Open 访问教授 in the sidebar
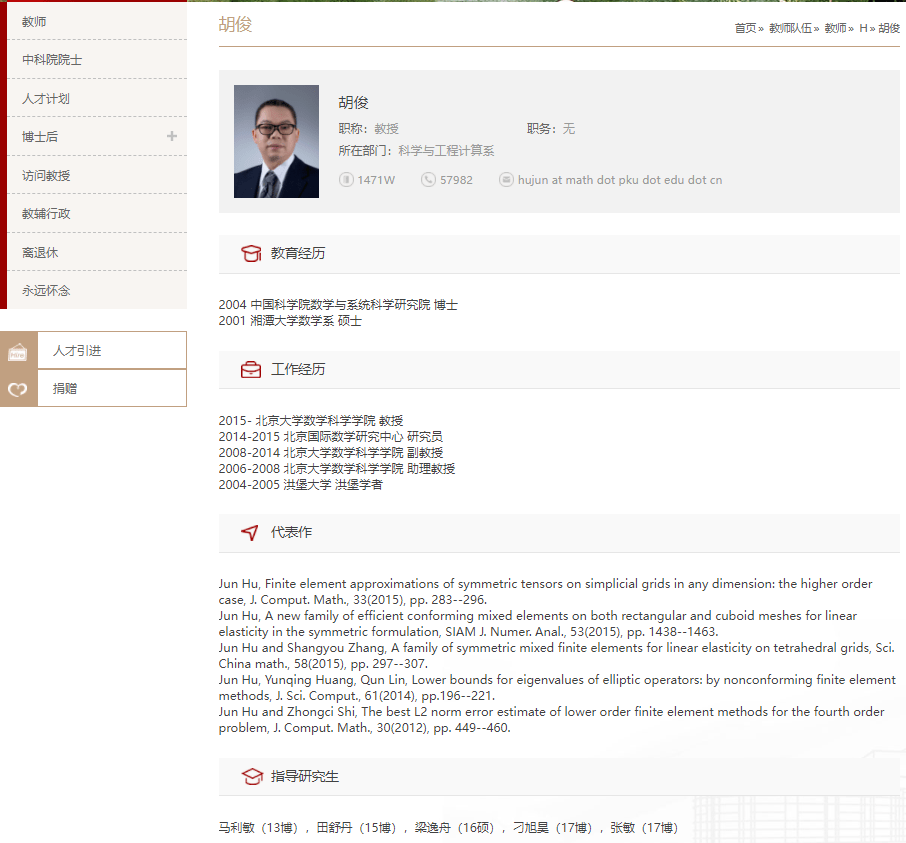The width and height of the screenshot is (906, 843). click(x=97, y=175)
